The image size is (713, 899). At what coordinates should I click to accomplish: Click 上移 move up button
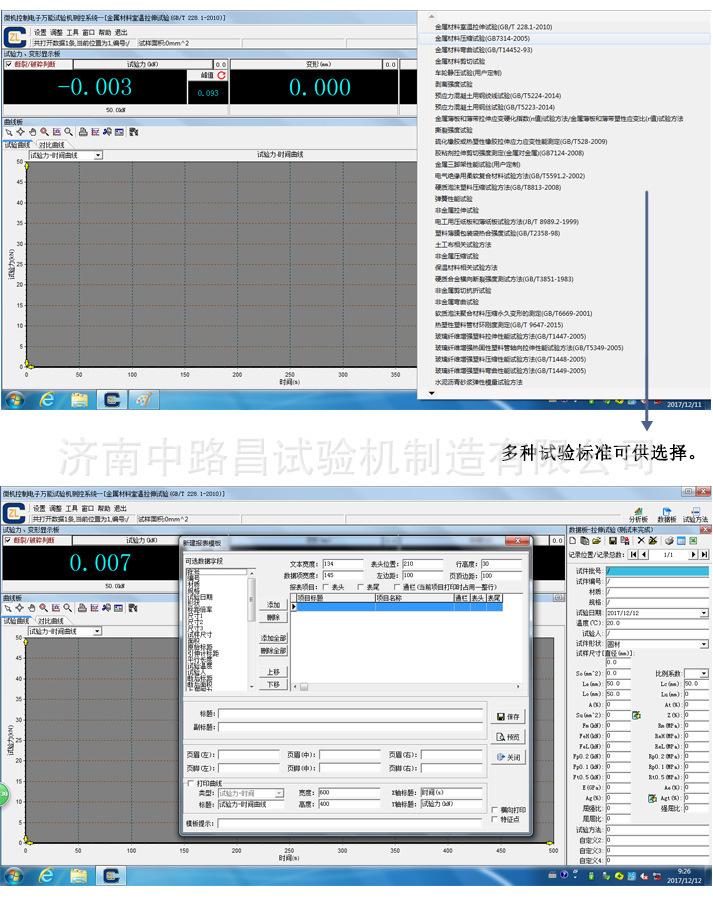click(x=274, y=672)
